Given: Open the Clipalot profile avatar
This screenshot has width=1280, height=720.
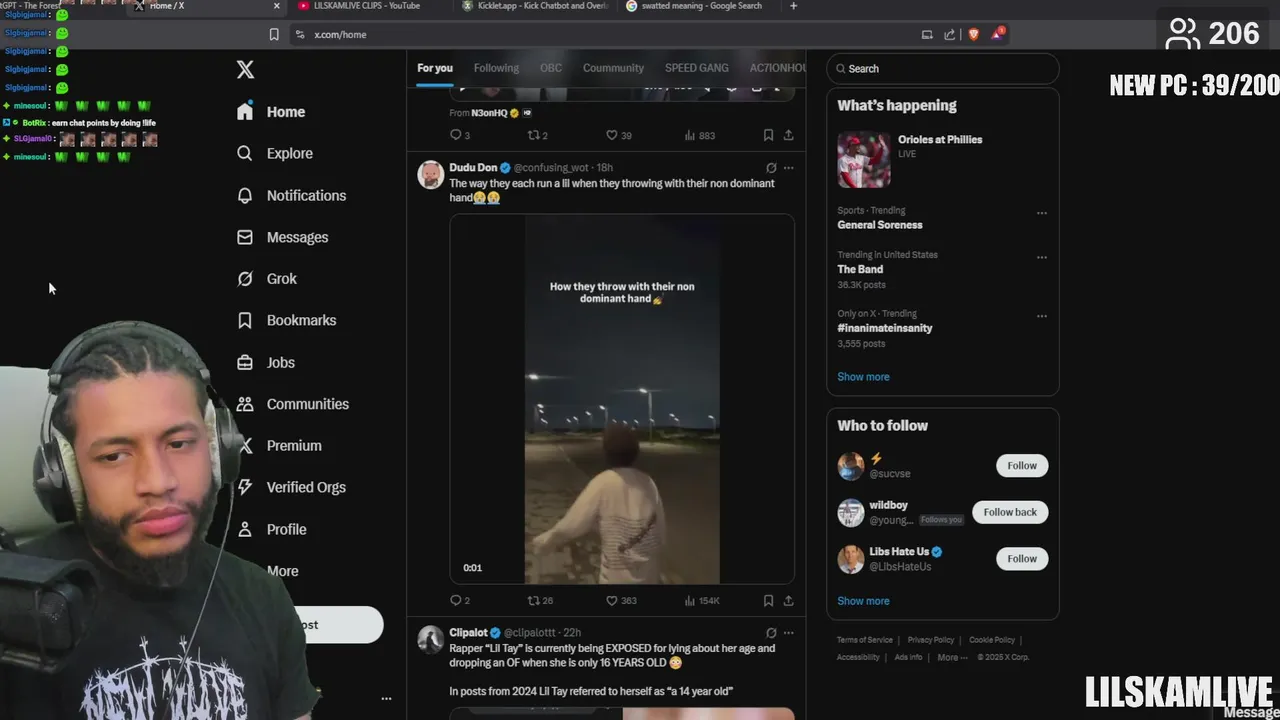Looking at the screenshot, I should tap(431, 639).
